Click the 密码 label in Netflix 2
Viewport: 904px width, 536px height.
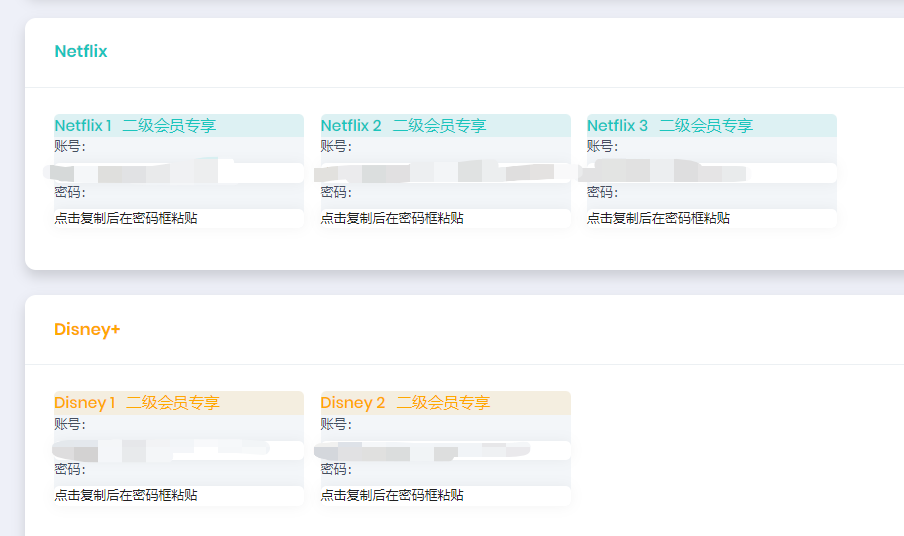point(336,192)
